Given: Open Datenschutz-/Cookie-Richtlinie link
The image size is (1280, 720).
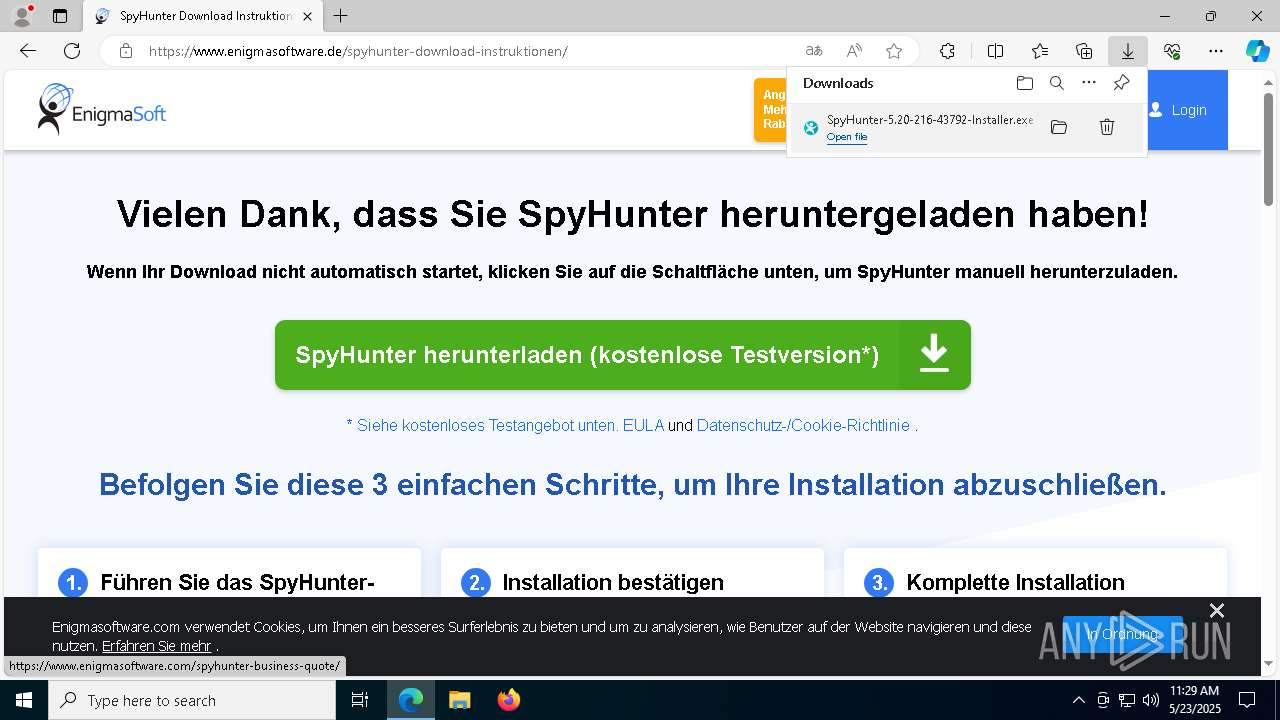Looking at the screenshot, I should (x=803, y=425).
